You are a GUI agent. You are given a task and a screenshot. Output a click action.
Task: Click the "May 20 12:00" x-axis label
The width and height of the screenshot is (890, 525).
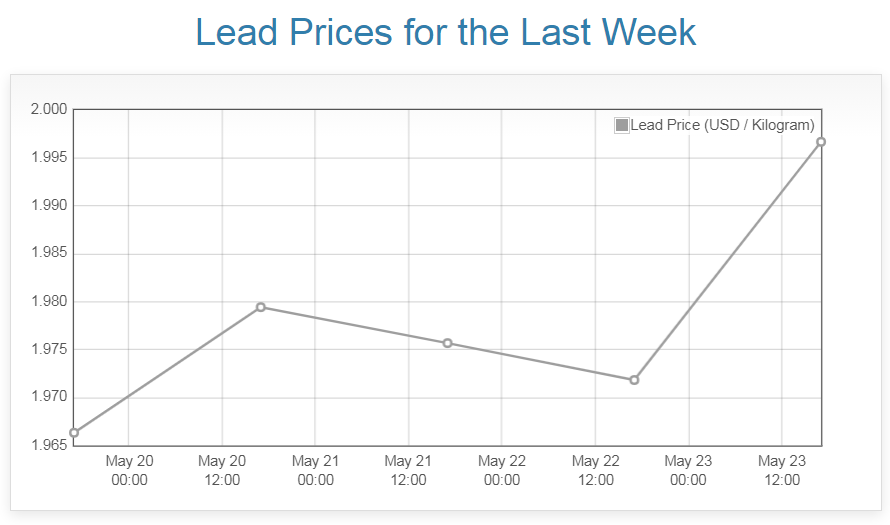coord(222,470)
